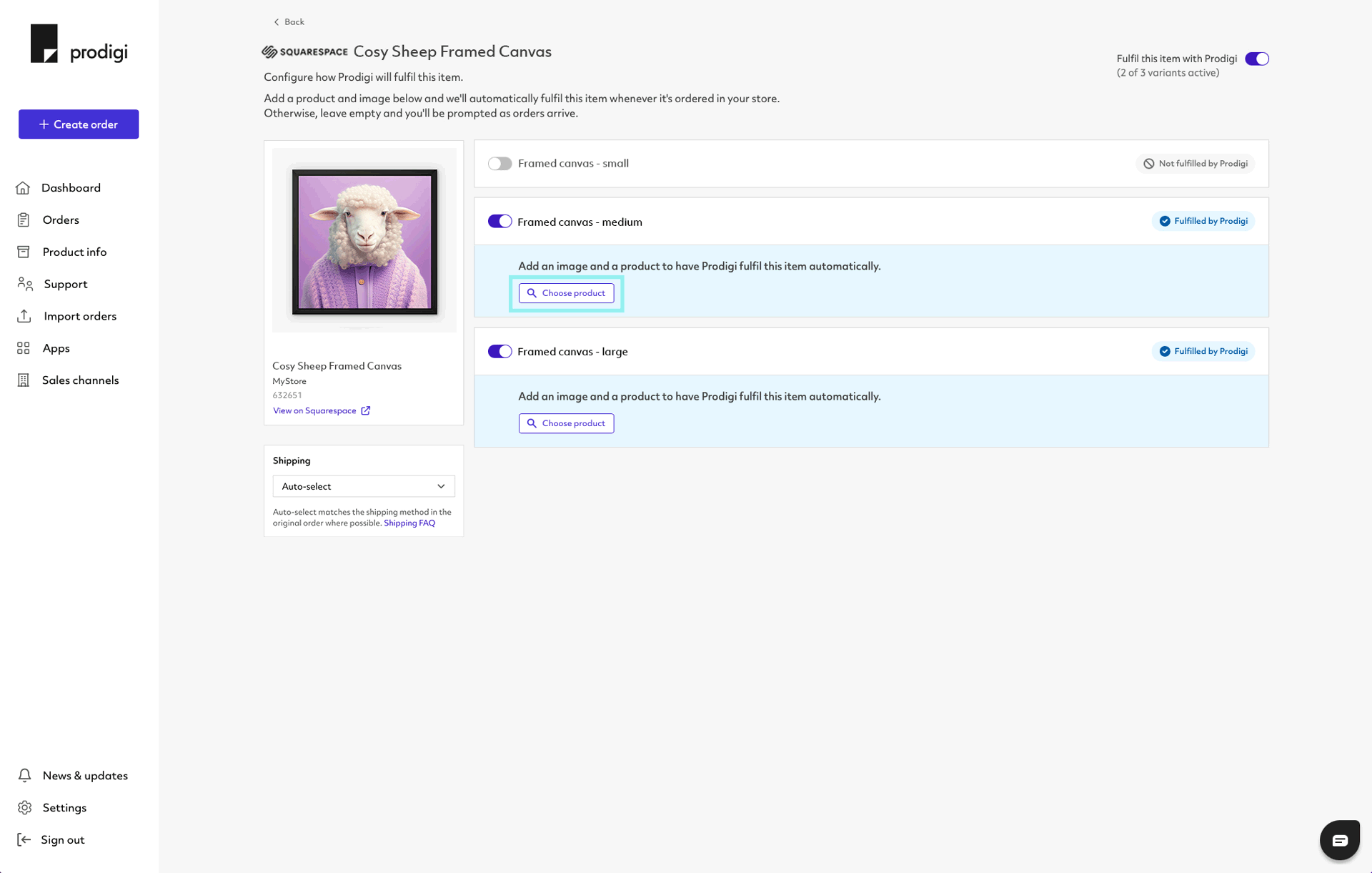Toggle Fulfill this item with Prodigi off
This screenshot has height=873, width=1372.
tap(1257, 58)
